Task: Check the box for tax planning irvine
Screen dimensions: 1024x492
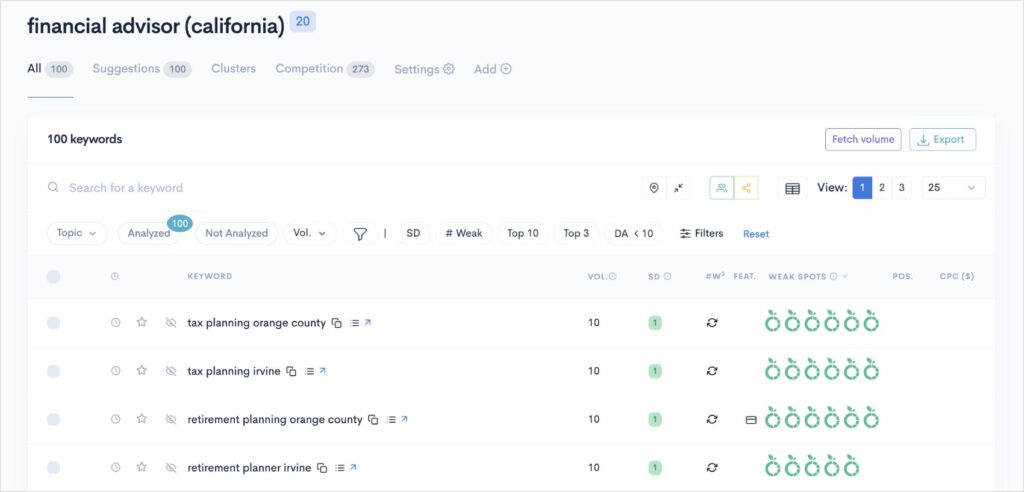Action: tap(54, 371)
